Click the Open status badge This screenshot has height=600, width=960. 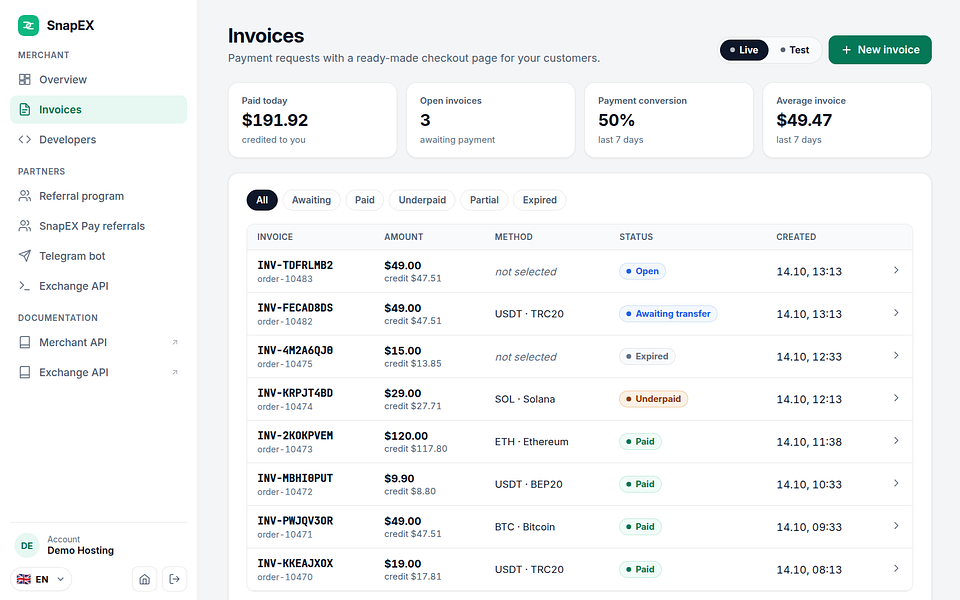pos(642,271)
